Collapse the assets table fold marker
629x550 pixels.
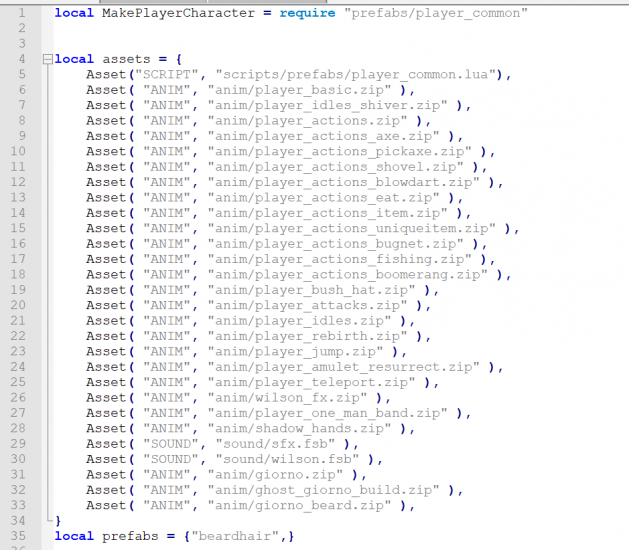[48, 59]
